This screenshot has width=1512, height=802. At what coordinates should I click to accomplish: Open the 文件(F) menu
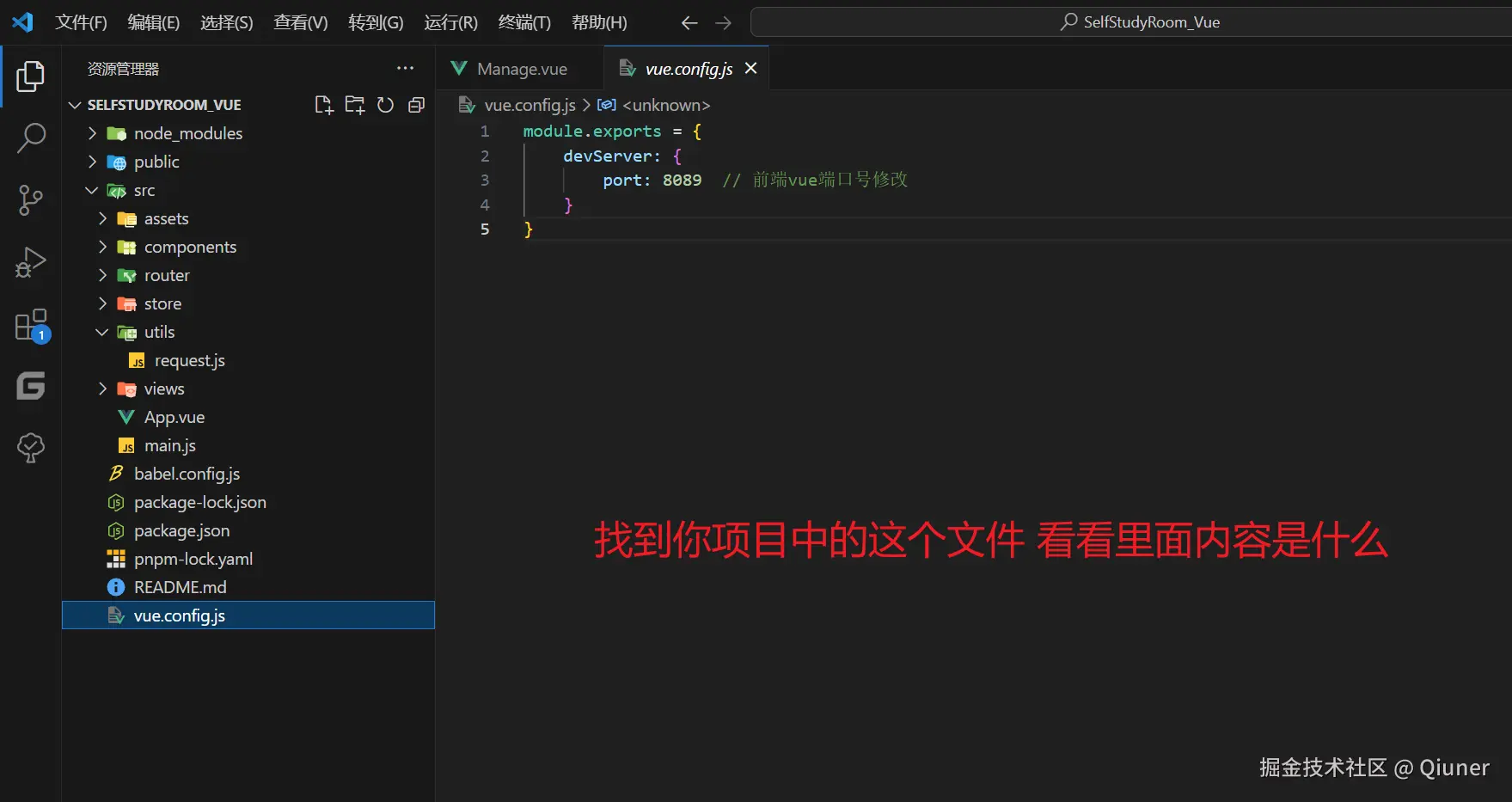[x=81, y=22]
